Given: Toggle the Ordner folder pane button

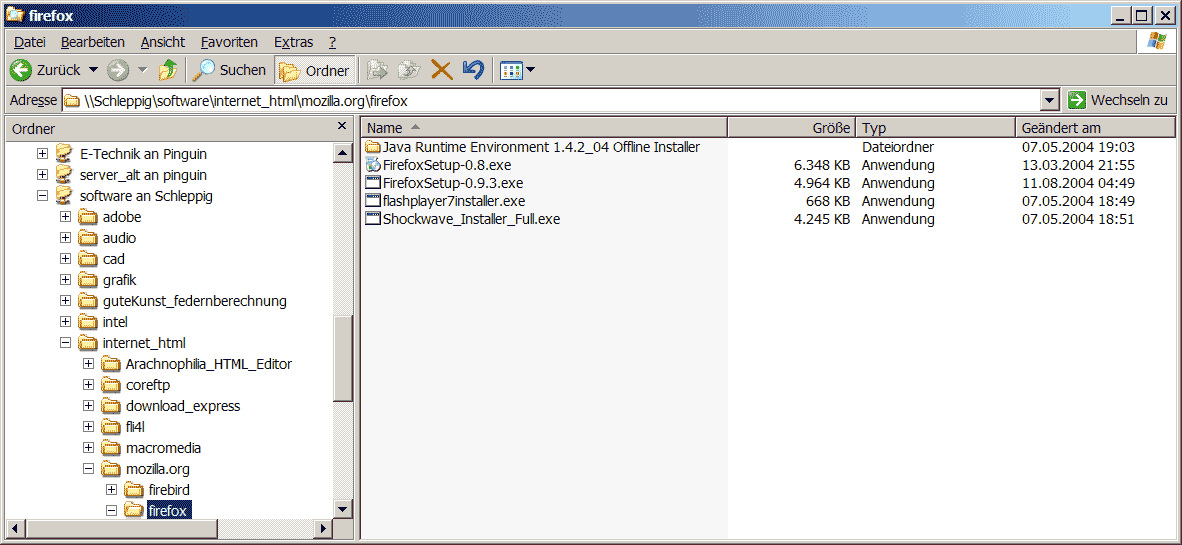Looking at the screenshot, I should tap(314, 70).
